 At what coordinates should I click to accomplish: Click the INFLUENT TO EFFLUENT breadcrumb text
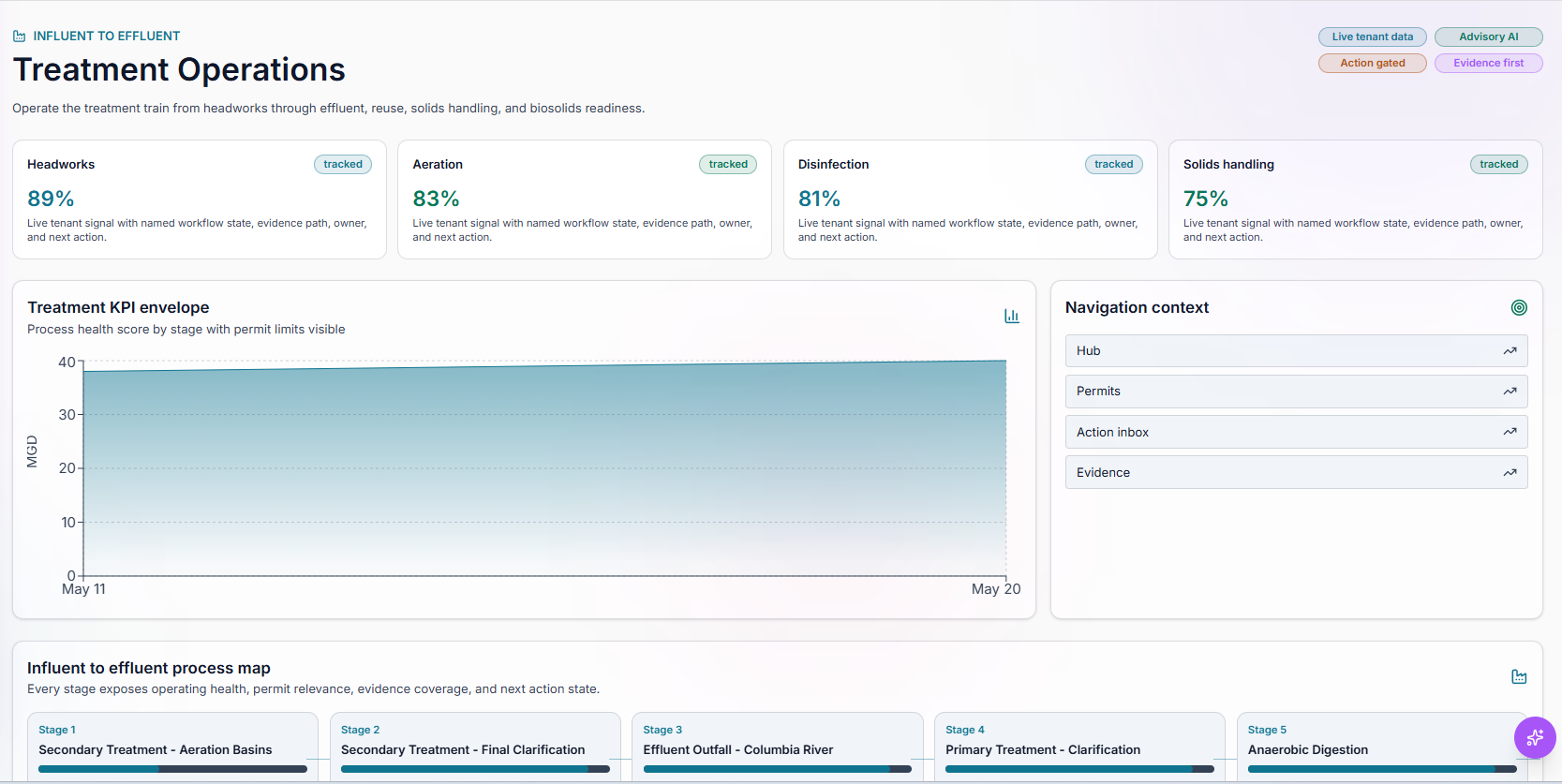click(107, 37)
